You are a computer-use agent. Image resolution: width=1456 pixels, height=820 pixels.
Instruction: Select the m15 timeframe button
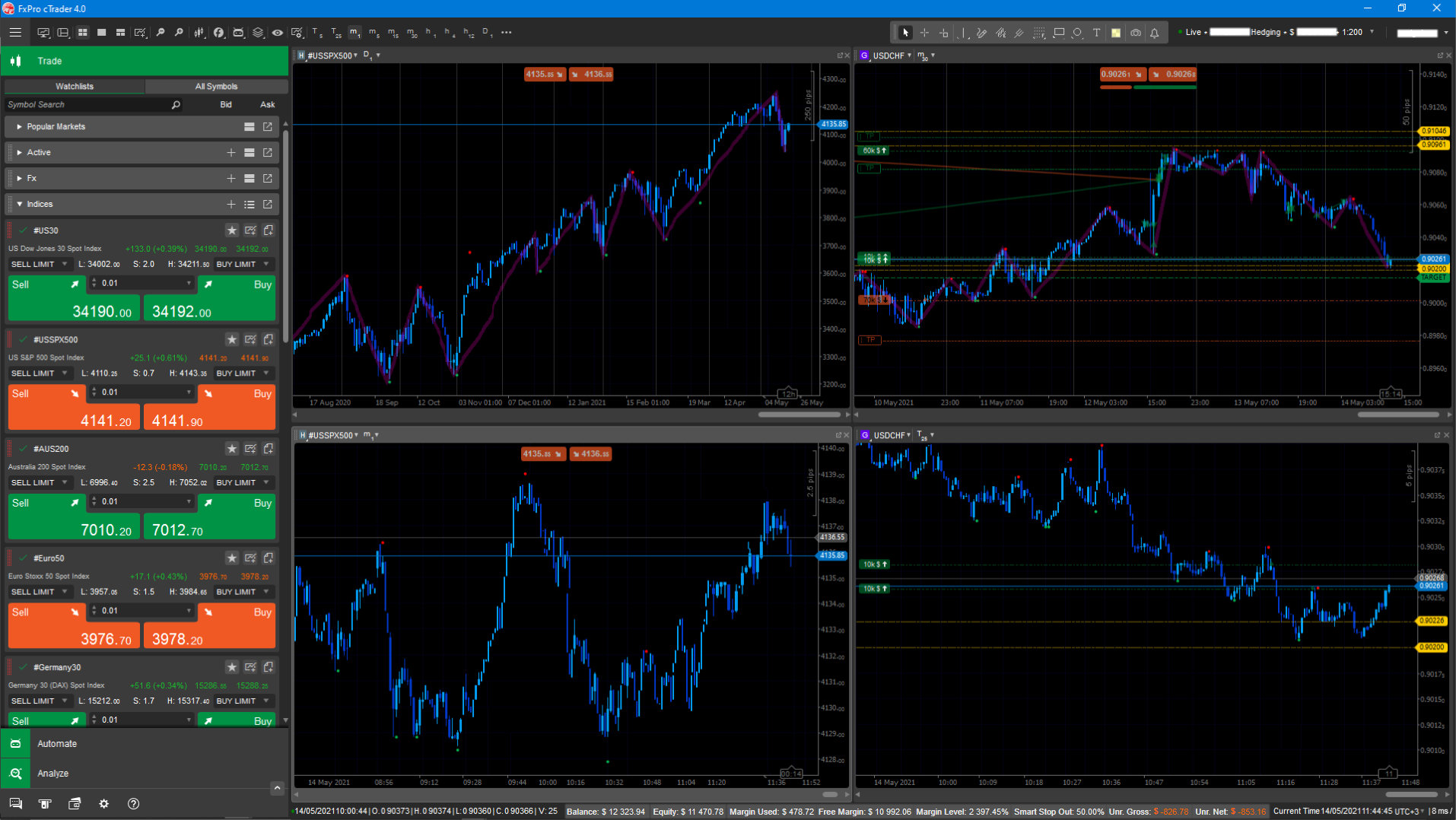coord(393,33)
